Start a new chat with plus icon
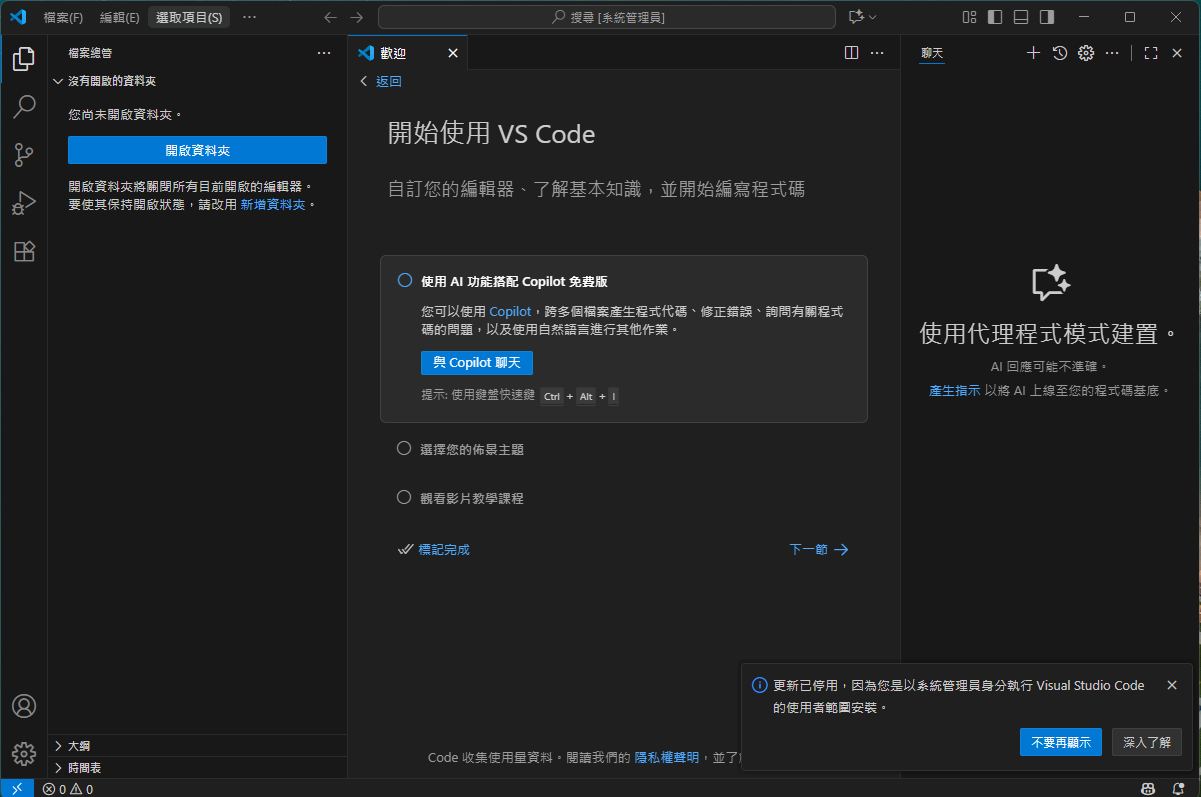The width and height of the screenshot is (1201, 797). pyautogui.click(x=1034, y=53)
